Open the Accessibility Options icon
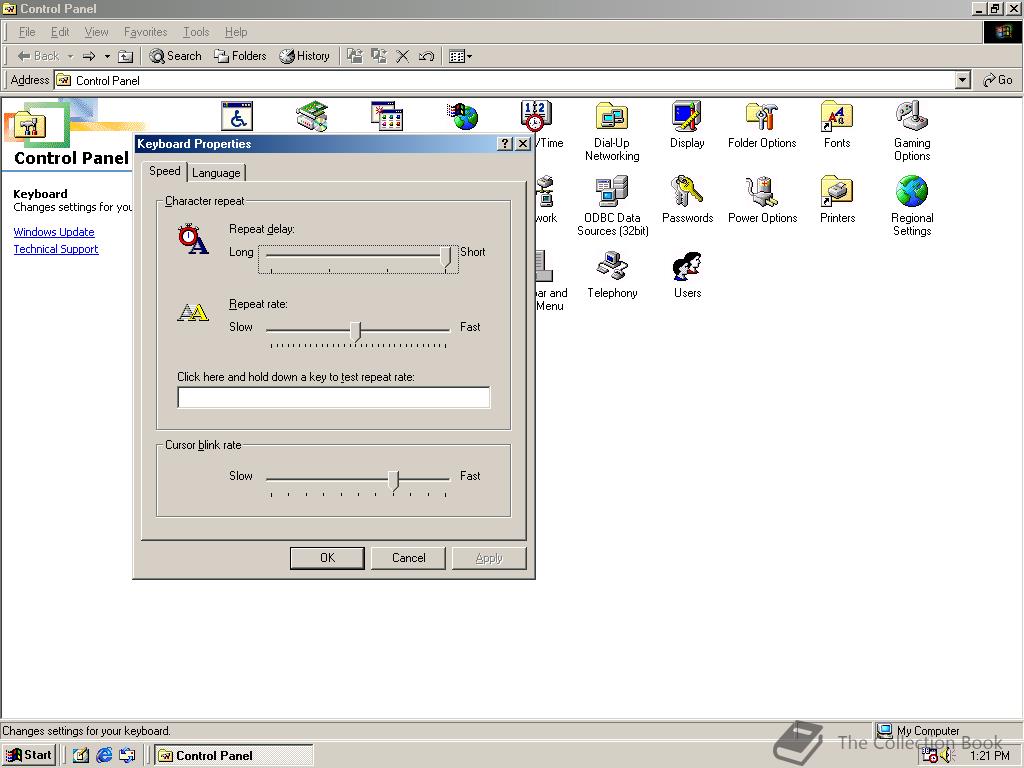The image size is (1024, 768). pyautogui.click(x=236, y=116)
